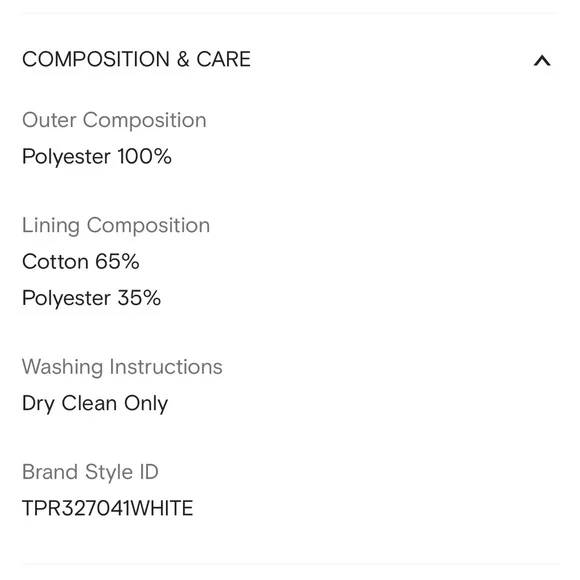Image resolution: width=580 pixels, height=580 pixels.
Task: Click the divider line below the style ID
Action: tap(290, 564)
